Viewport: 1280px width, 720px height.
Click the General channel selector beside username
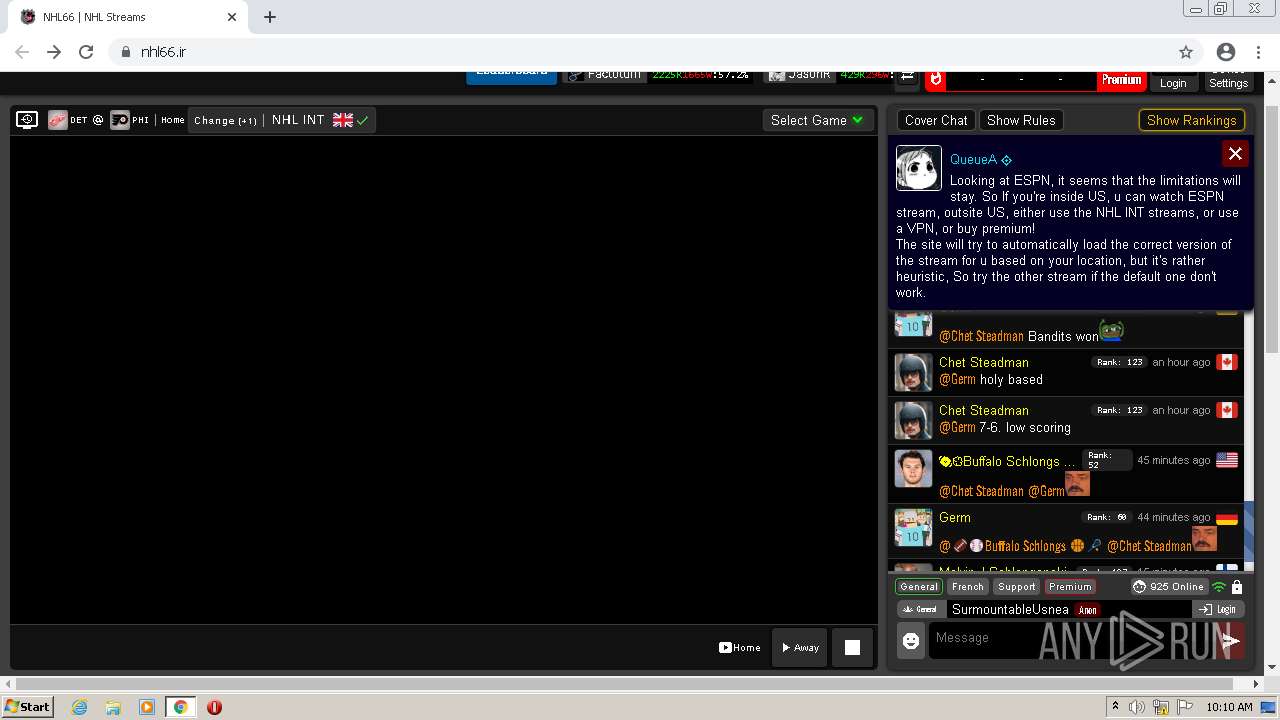[919, 609]
